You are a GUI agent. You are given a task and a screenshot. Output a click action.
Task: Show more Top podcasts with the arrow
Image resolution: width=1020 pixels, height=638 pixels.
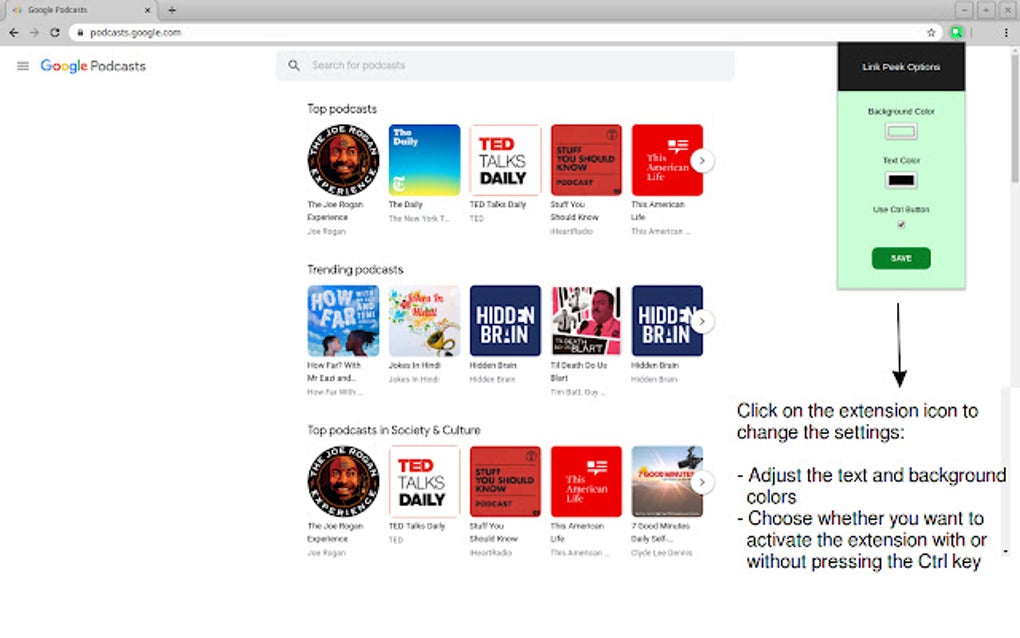(x=702, y=161)
